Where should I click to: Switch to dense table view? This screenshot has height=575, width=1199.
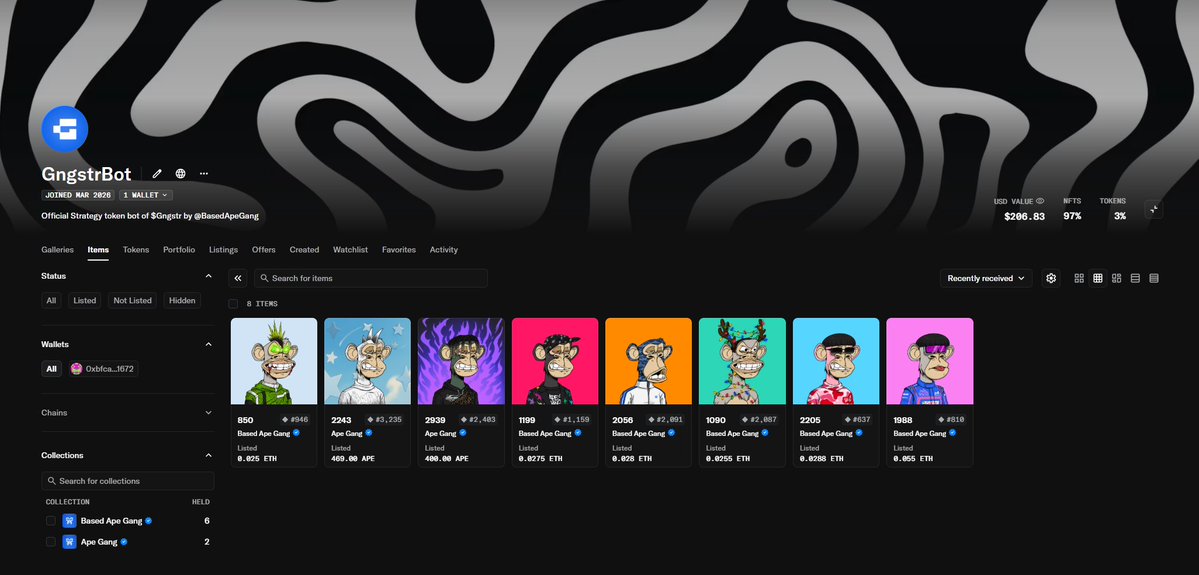coord(1154,278)
